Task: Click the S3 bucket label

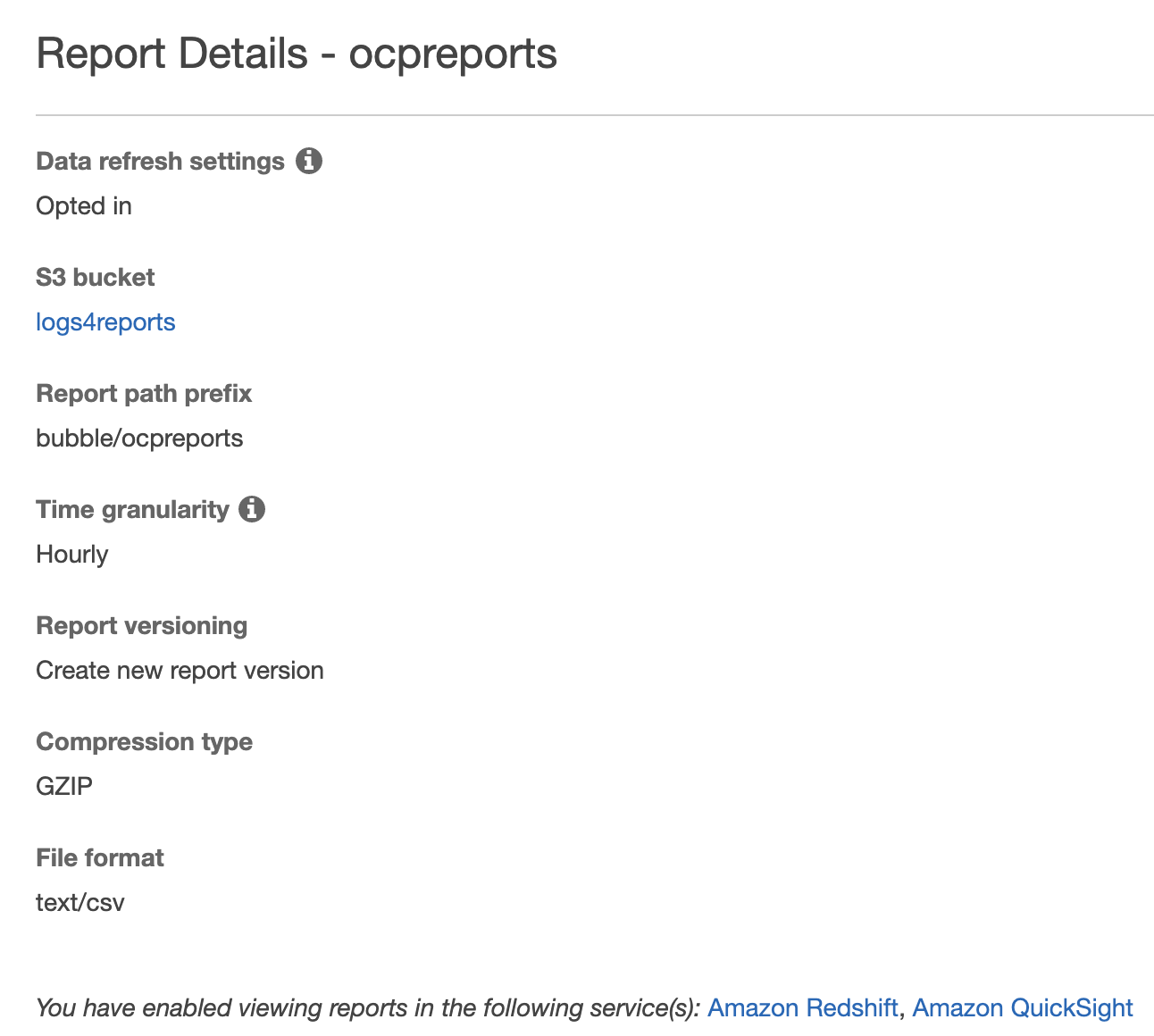Action: coord(95,278)
